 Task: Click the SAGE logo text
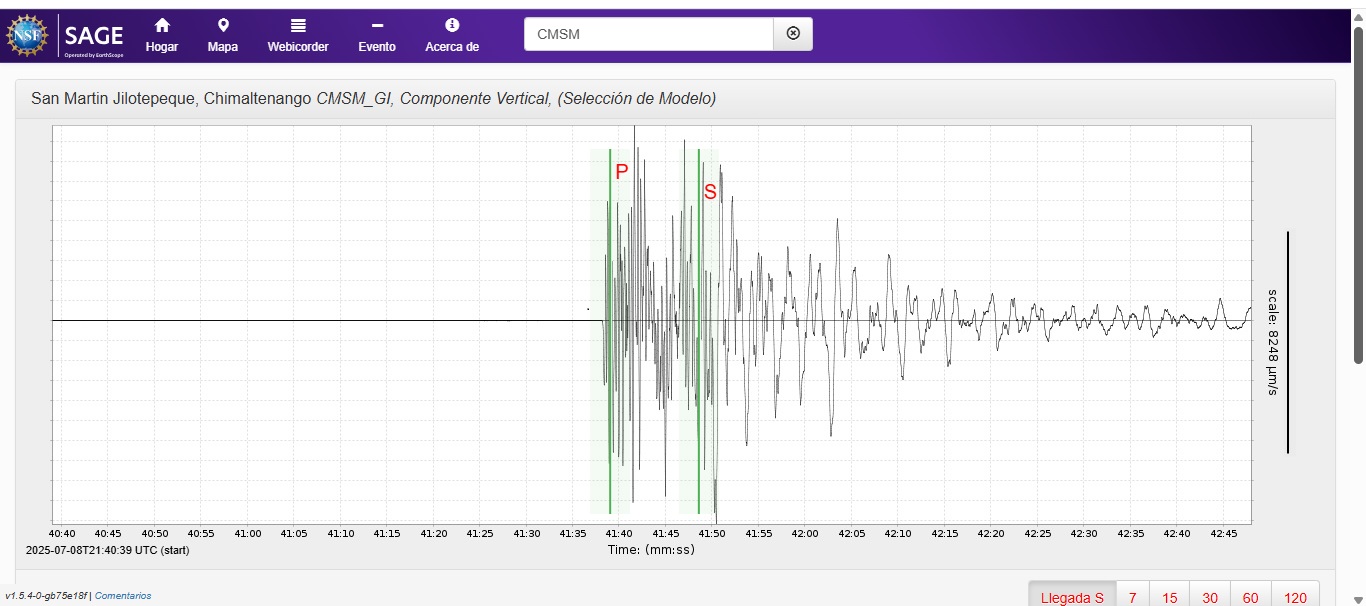(x=93, y=37)
